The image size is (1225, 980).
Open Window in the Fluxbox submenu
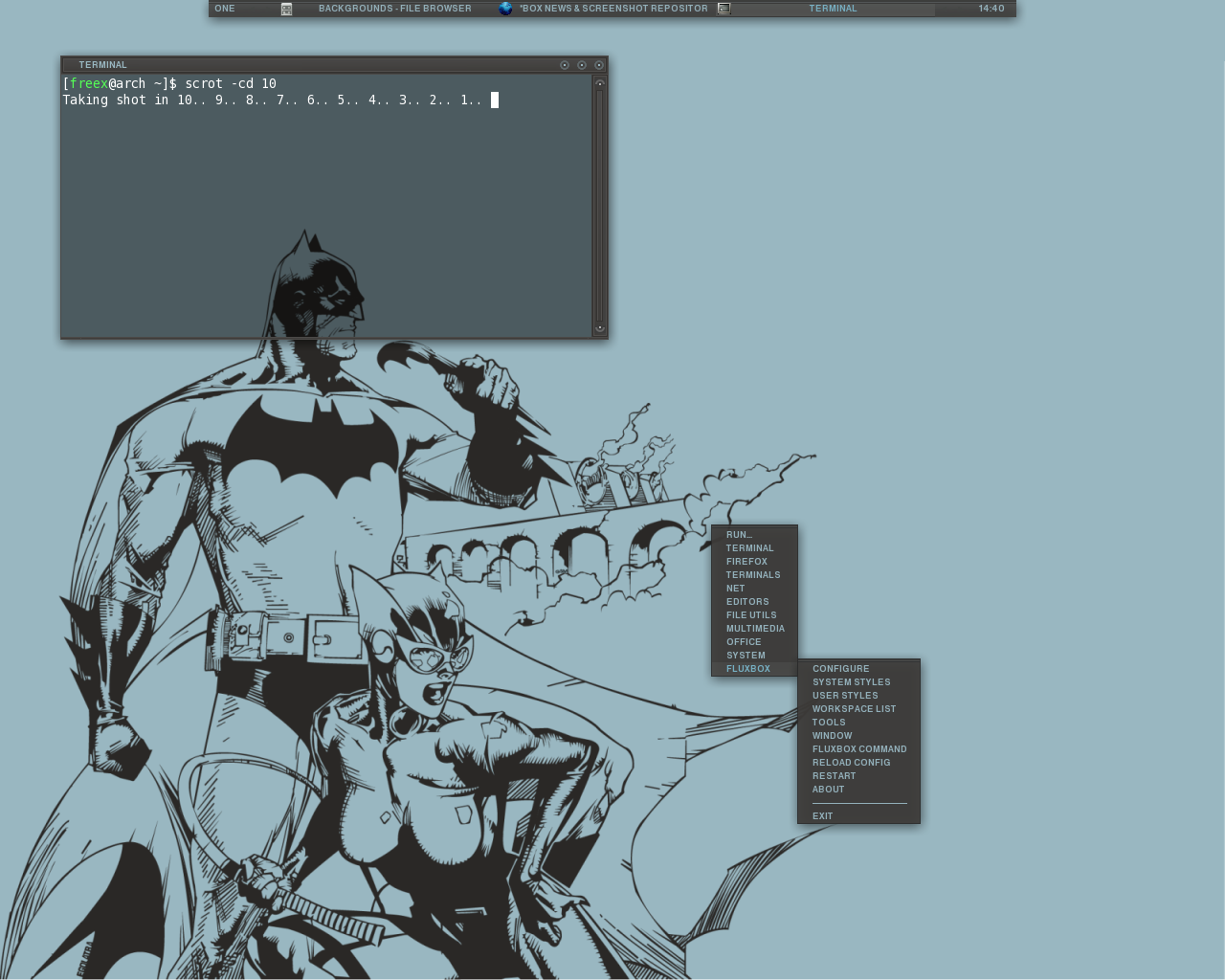click(x=858, y=736)
